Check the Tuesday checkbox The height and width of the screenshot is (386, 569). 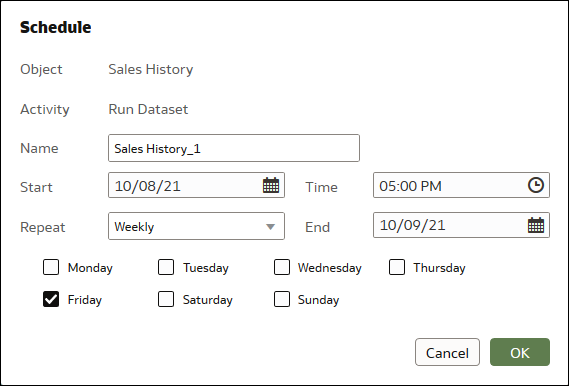[166, 267]
